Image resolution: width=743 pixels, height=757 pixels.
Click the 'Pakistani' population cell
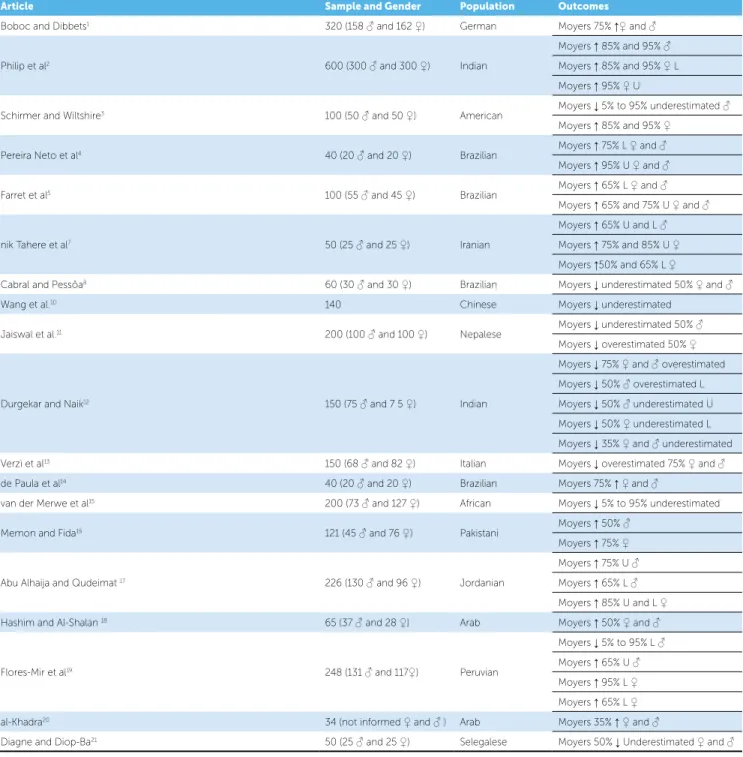(479, 533)
